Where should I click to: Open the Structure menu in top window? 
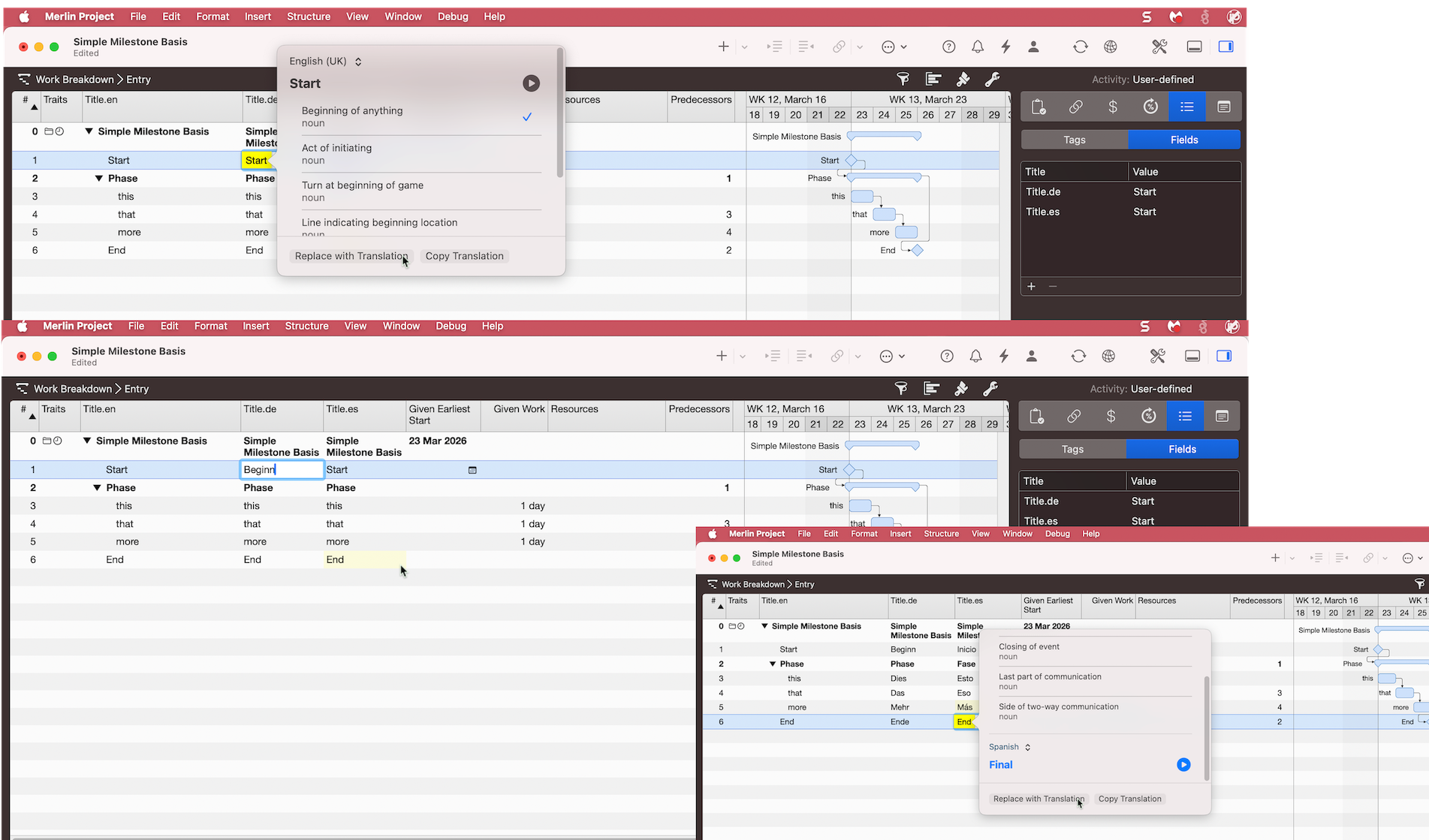[x=309, y=17]
